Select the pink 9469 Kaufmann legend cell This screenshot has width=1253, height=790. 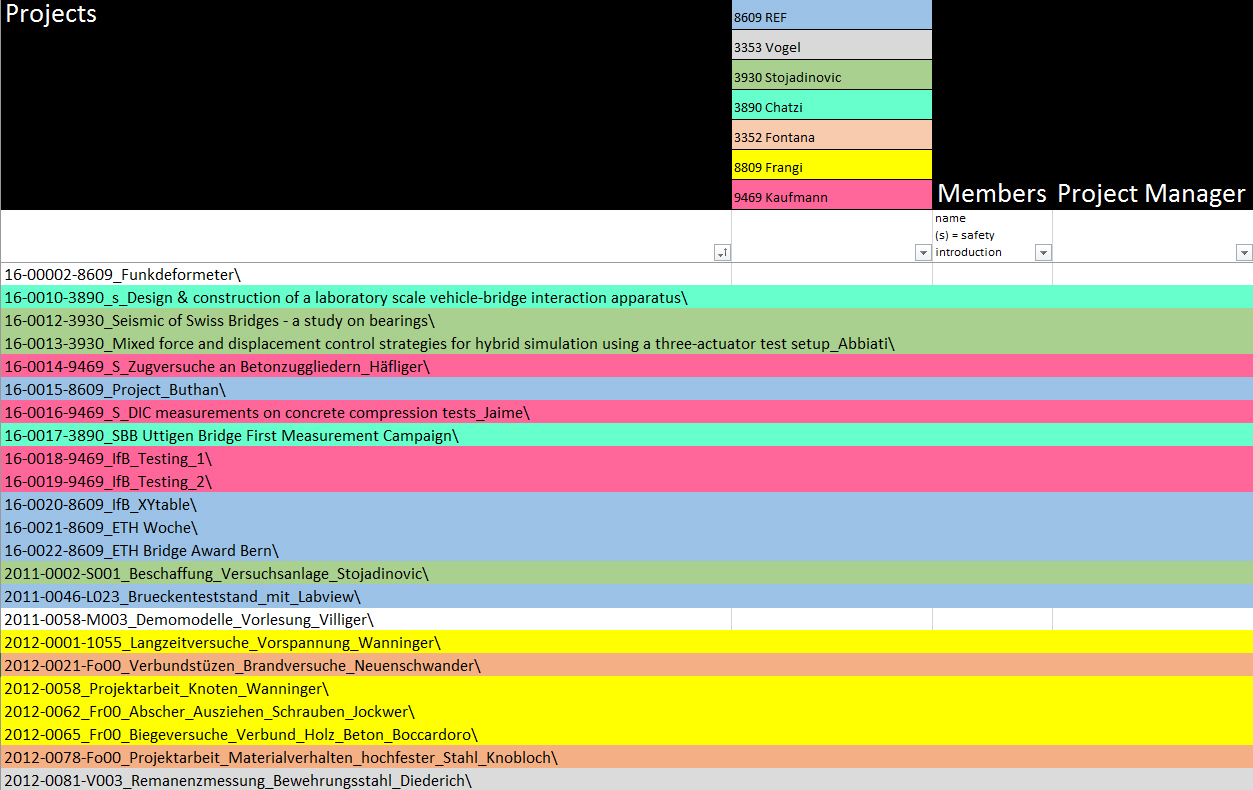[832, 195]
